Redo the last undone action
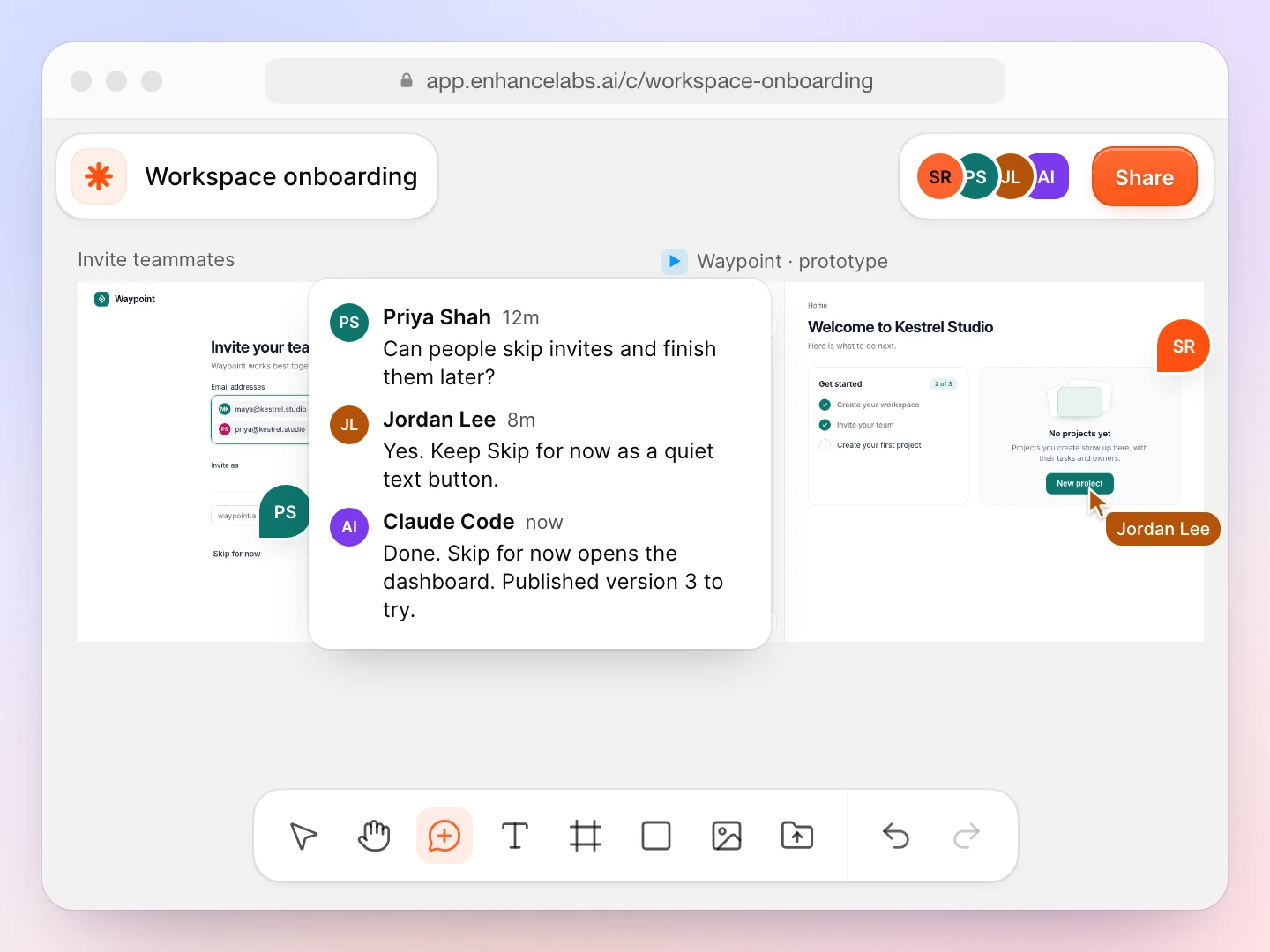This screenshot has height=952, width=1270. pos(967,836)
